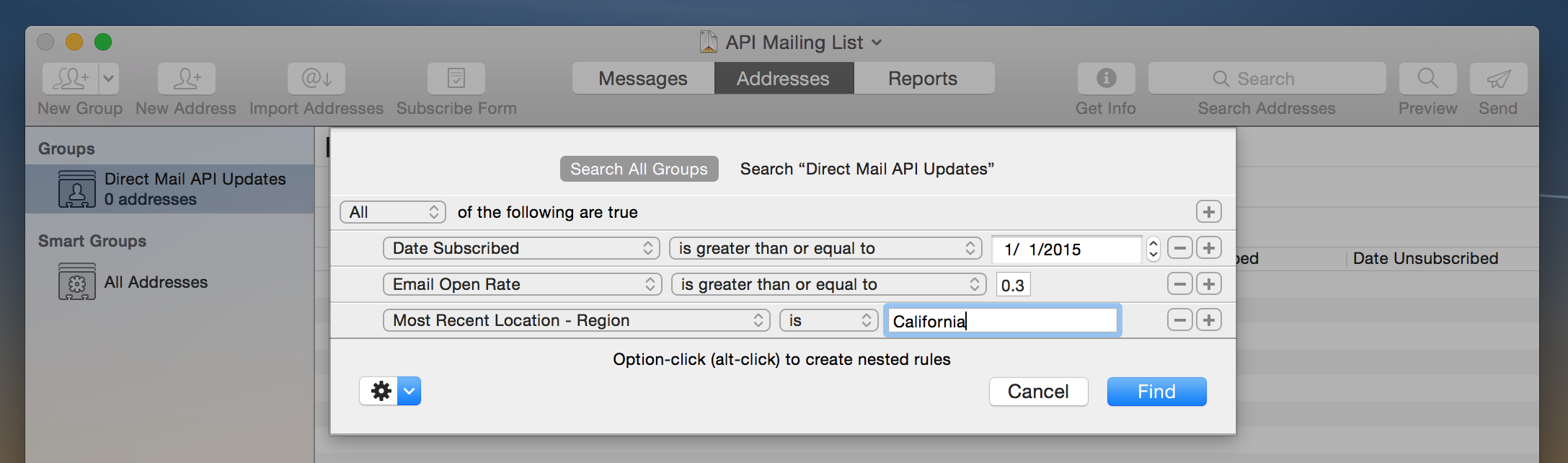1568x463 pixels.
Task: Click the Cancel button
Action: coord(1038,392)
